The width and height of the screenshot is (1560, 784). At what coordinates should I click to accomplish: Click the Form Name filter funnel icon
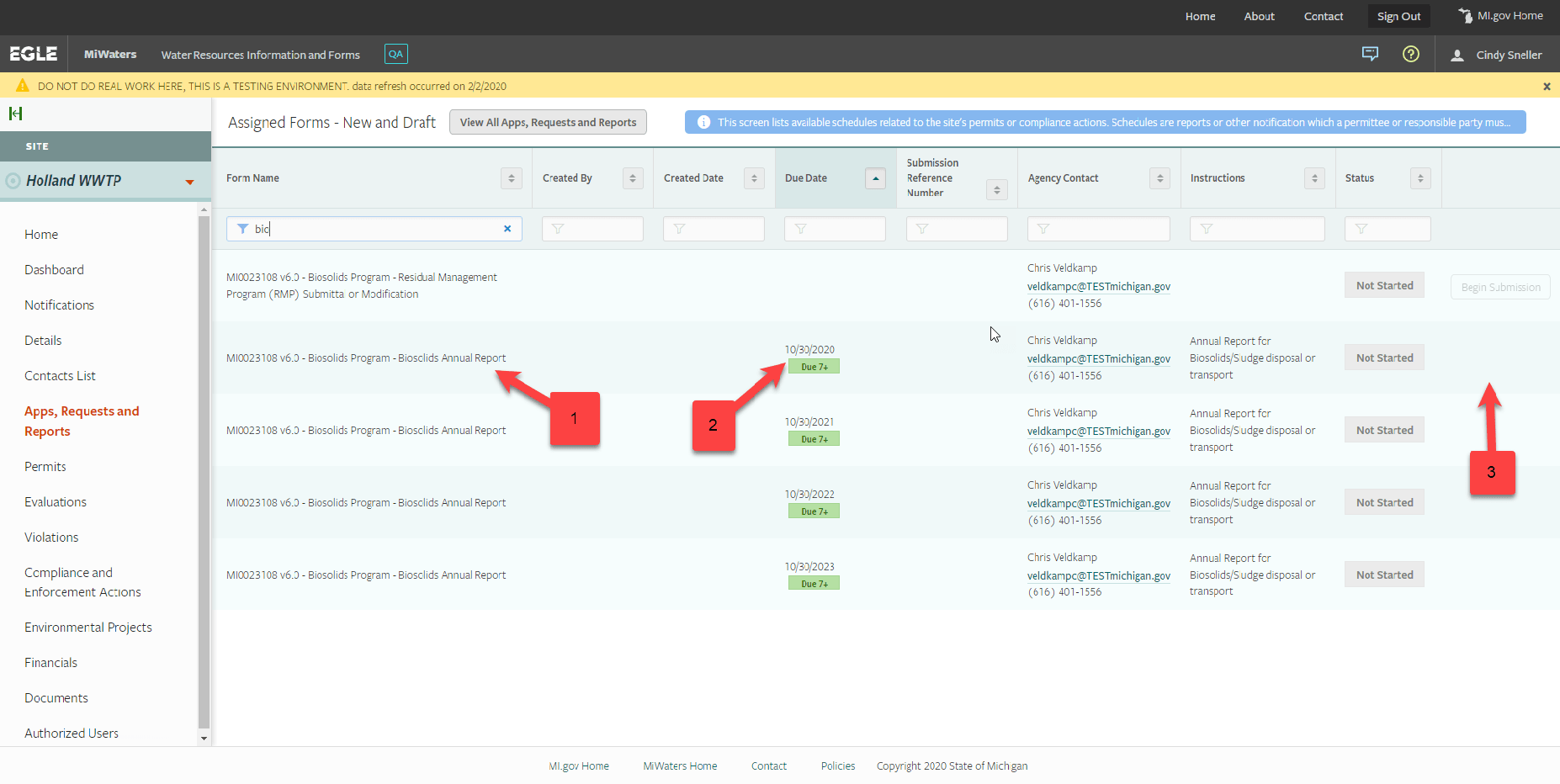(242, 229)
